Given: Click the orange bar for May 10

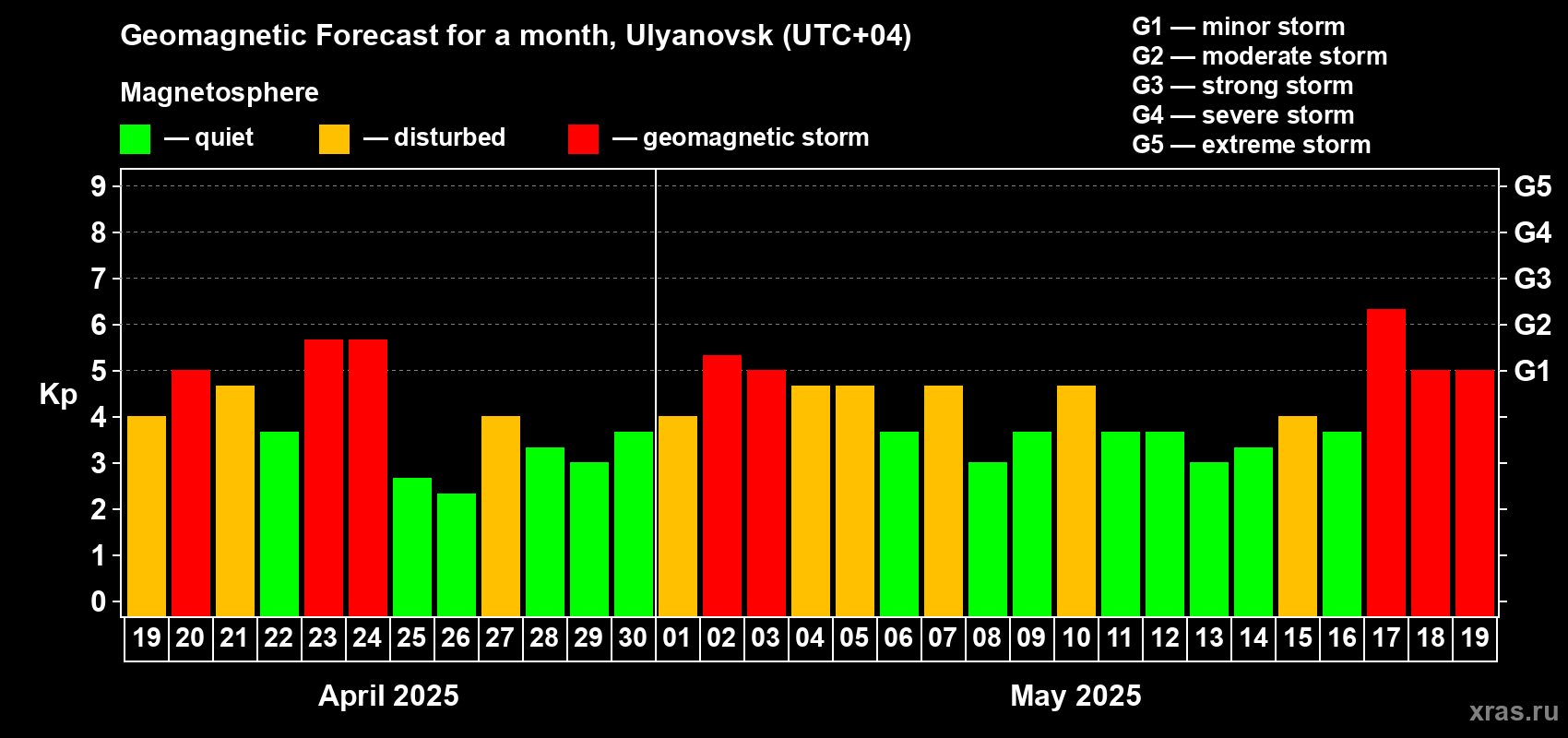Looking at the screenshot, I should [x=1076, y=501].
